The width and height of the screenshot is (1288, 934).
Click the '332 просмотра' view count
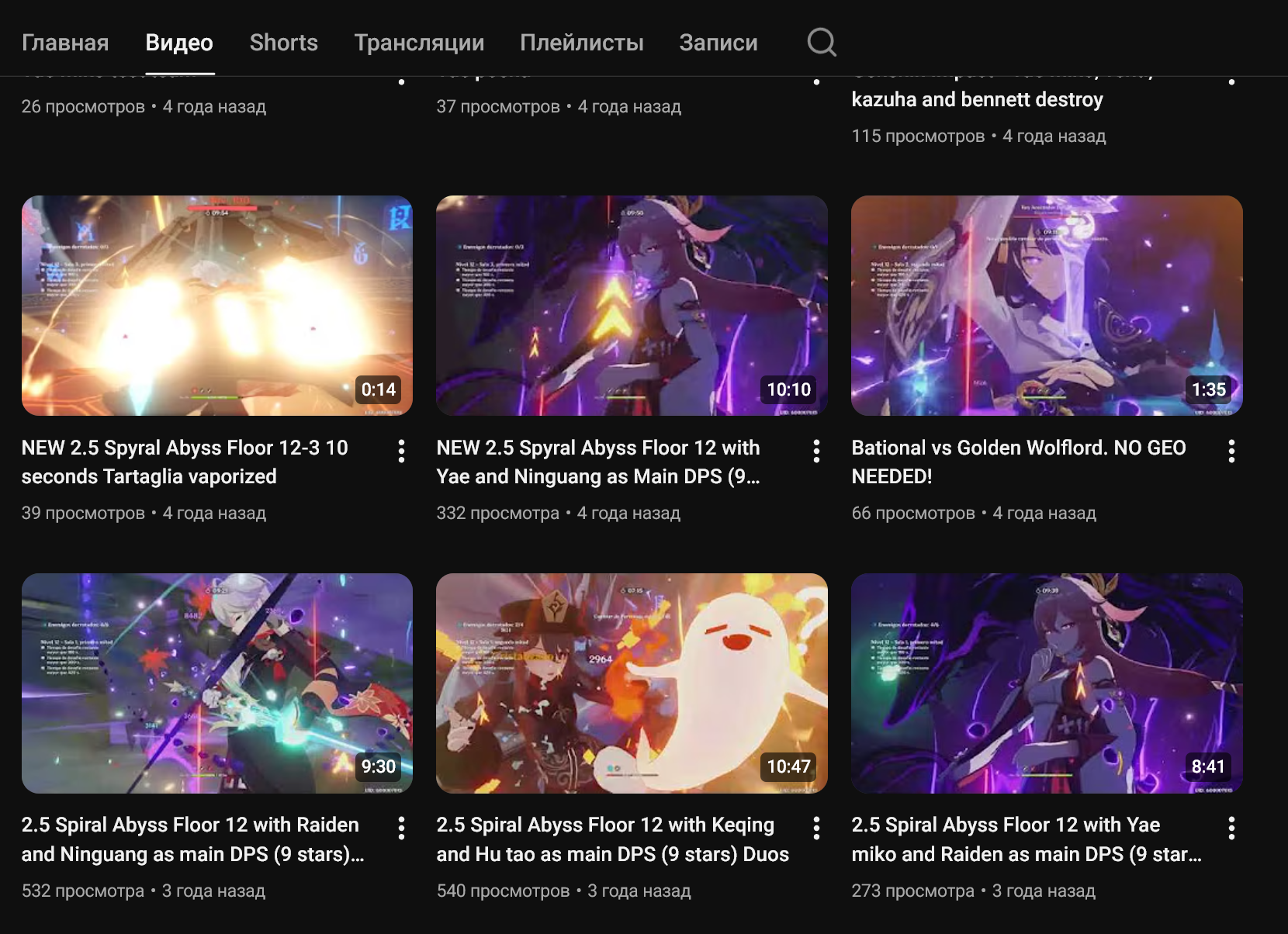[497, 513]
